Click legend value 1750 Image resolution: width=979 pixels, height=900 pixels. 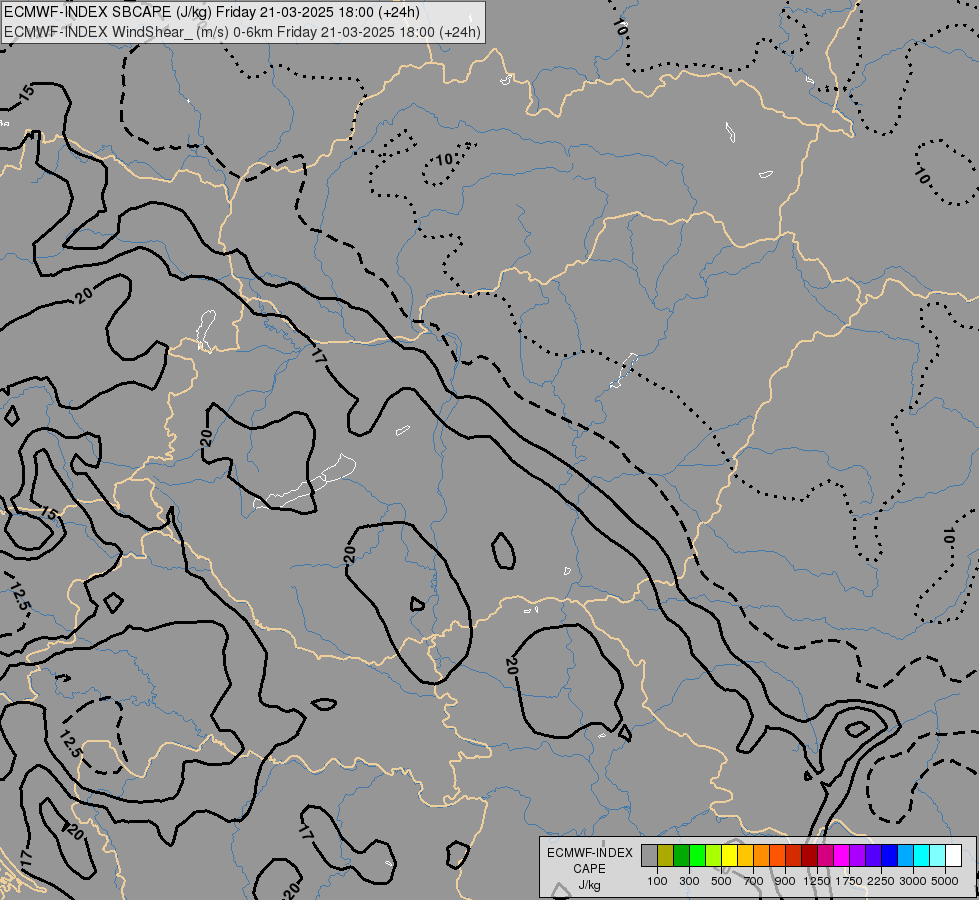tap(849, 881)
